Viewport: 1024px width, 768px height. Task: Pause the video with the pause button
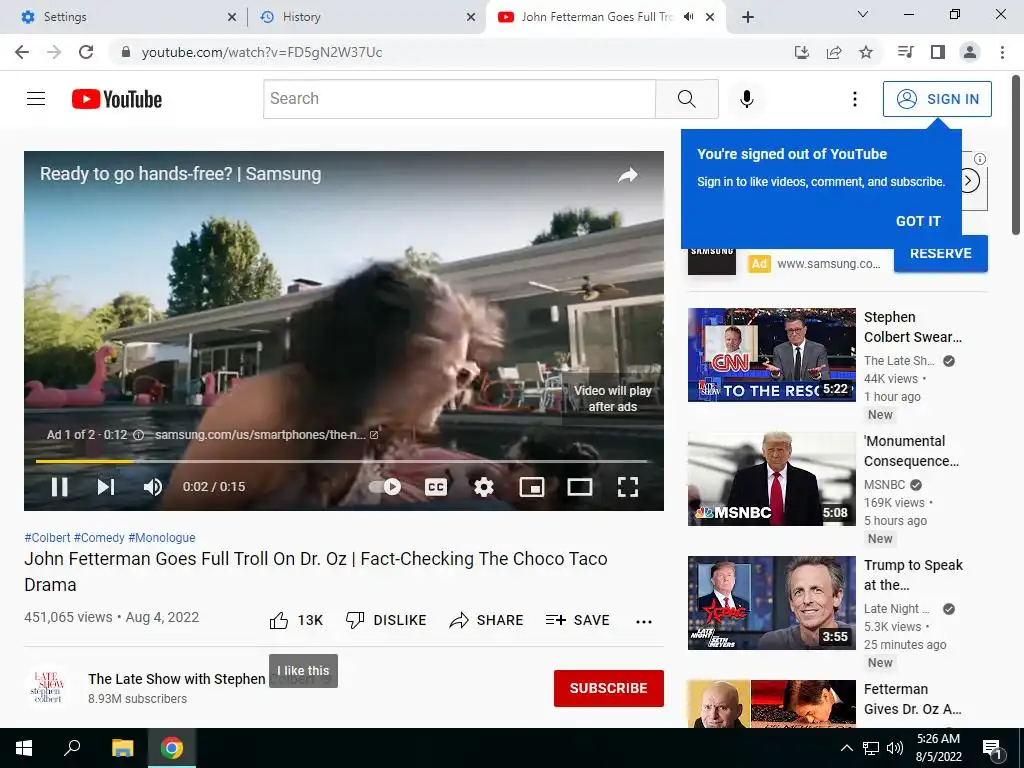click(59, 487)
